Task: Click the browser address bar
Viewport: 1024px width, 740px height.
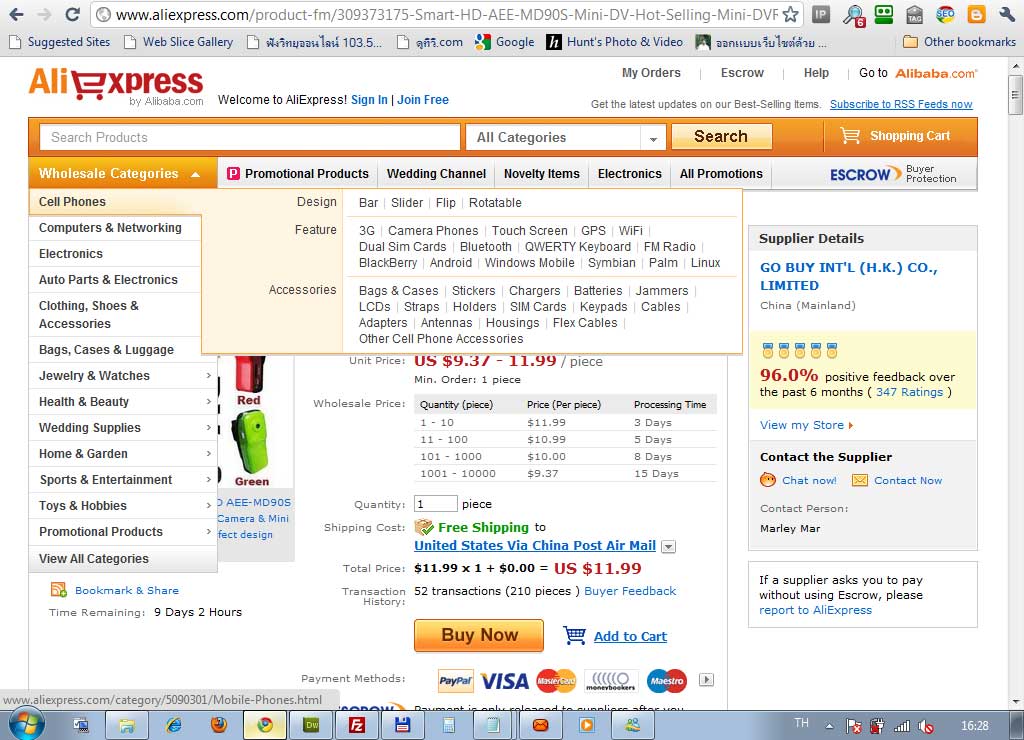Action: coord(448,14)
